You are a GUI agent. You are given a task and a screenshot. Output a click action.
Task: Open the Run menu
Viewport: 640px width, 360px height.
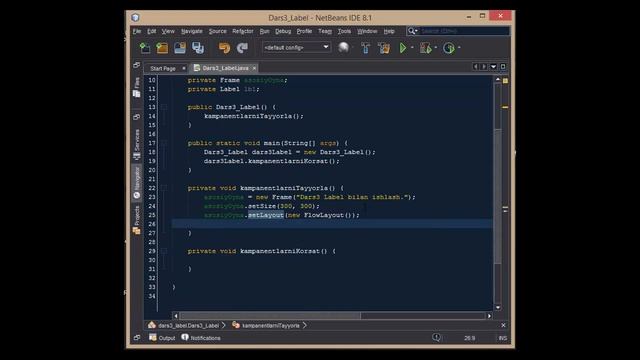[264, 31]
